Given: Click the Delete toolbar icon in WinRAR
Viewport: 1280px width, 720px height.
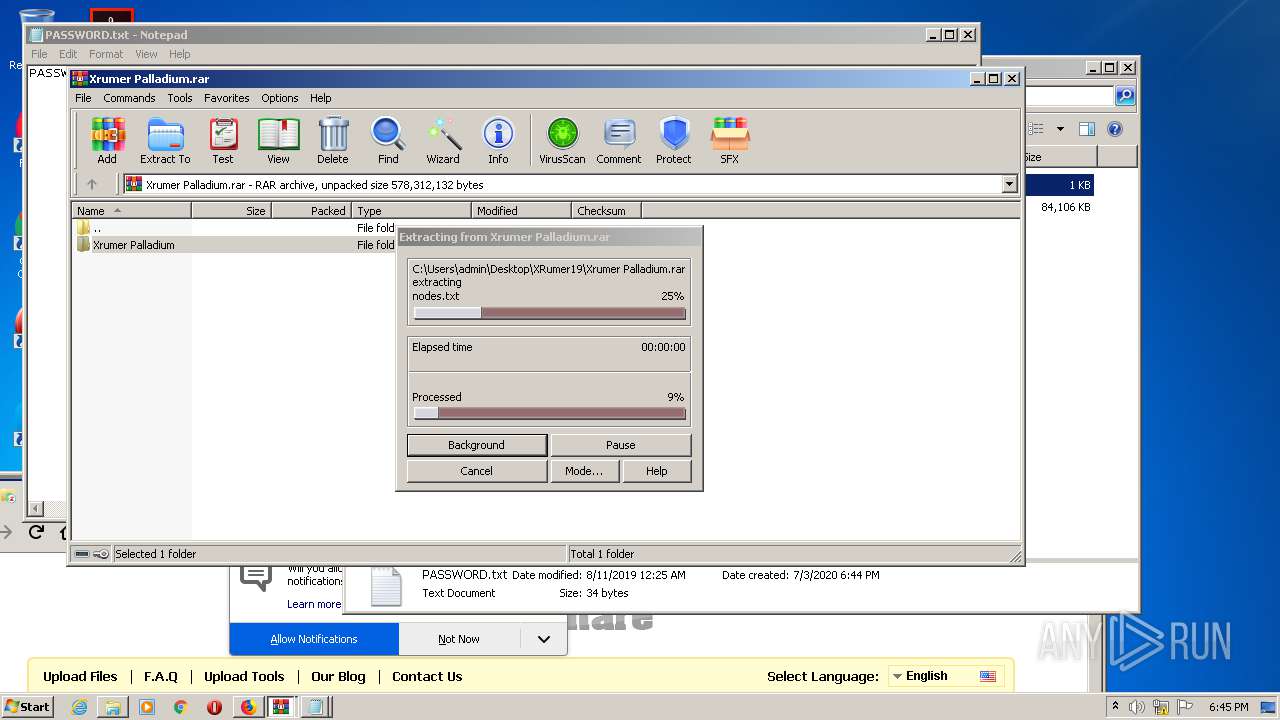Looking at the screenshot, I should click(x=333, y=140).
